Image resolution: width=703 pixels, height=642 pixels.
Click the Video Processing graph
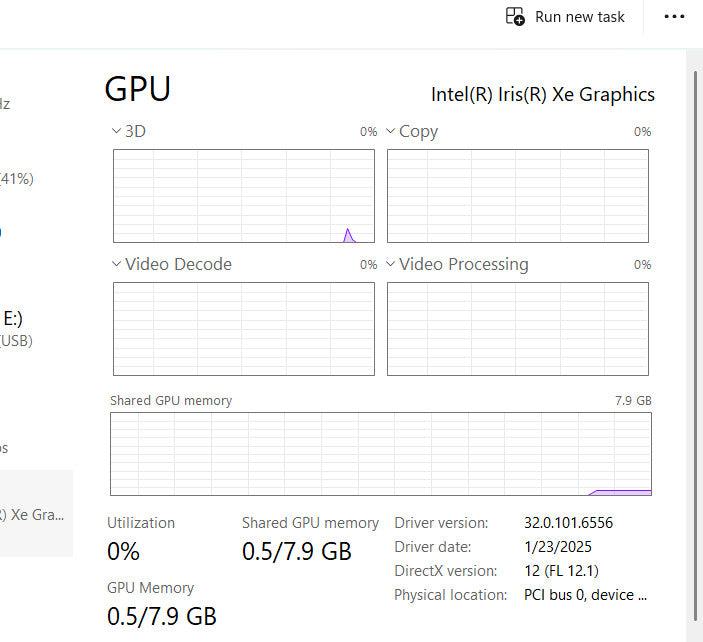(517, 328)
